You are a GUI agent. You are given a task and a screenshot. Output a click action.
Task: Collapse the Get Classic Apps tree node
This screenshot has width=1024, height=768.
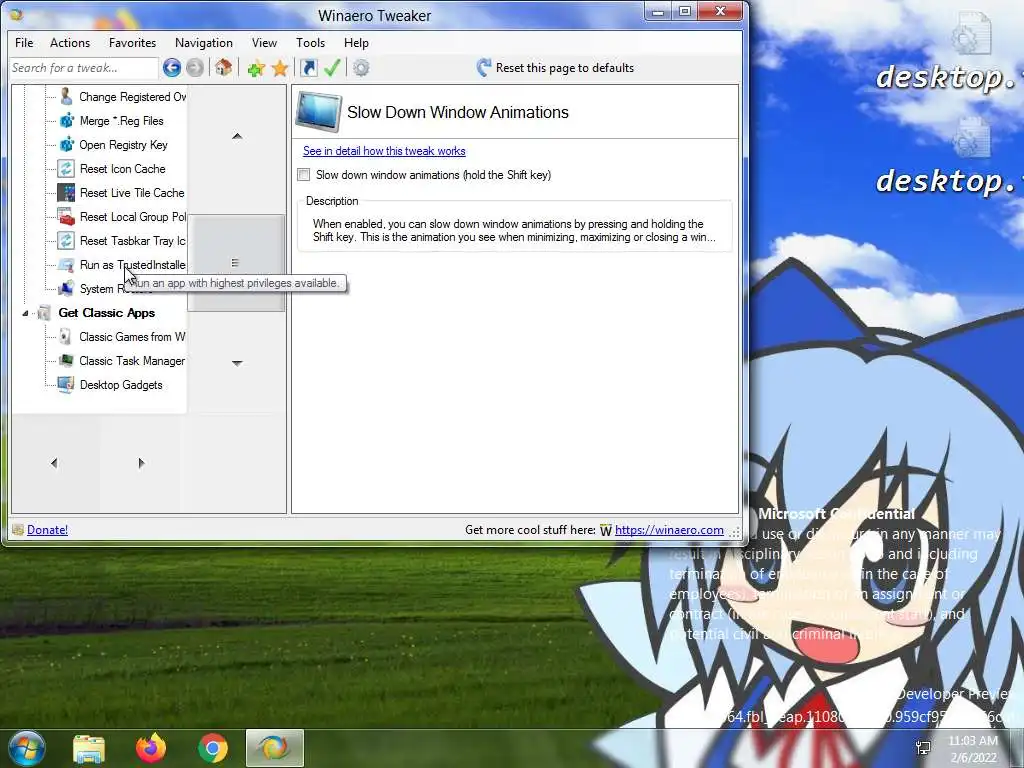click(25, 313)
